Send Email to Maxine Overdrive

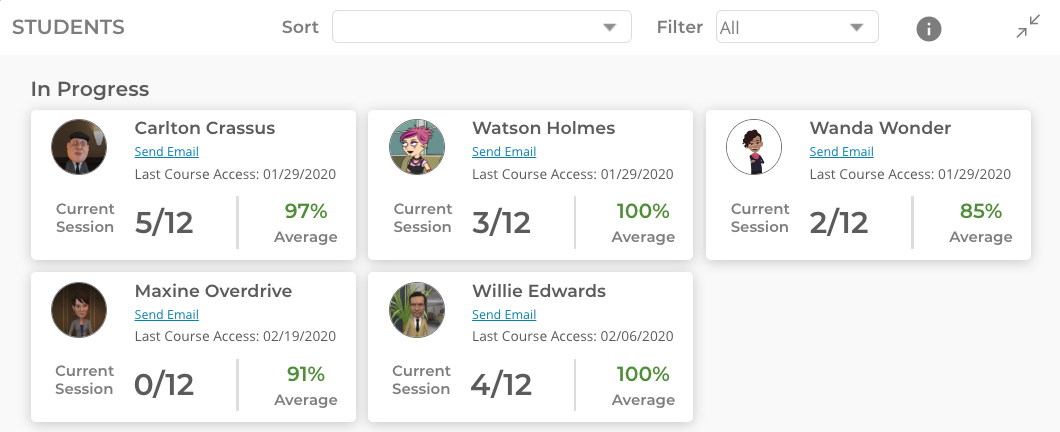tap(166, 314)
